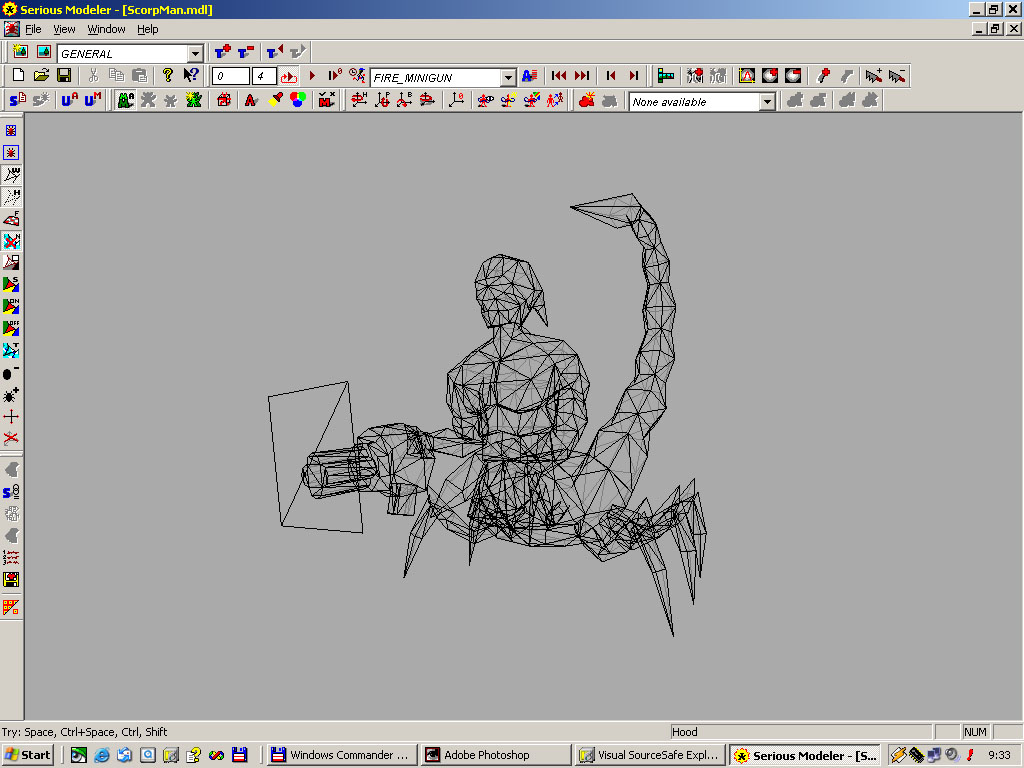This screenshot has height=768, width=1024.
Task: Click the remove texture T-minus icon
Action: 246,52
